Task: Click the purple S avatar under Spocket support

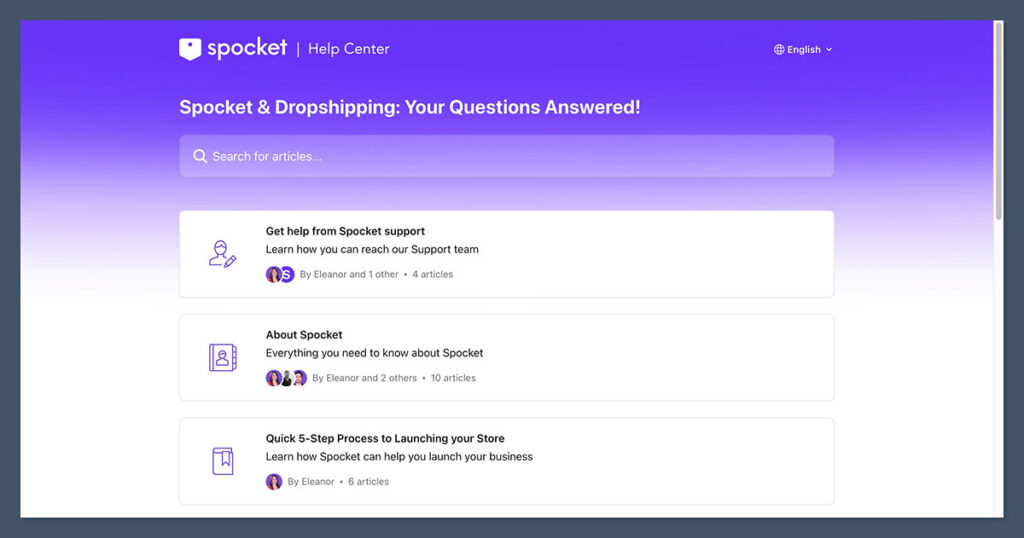Action: pos(287,274)
